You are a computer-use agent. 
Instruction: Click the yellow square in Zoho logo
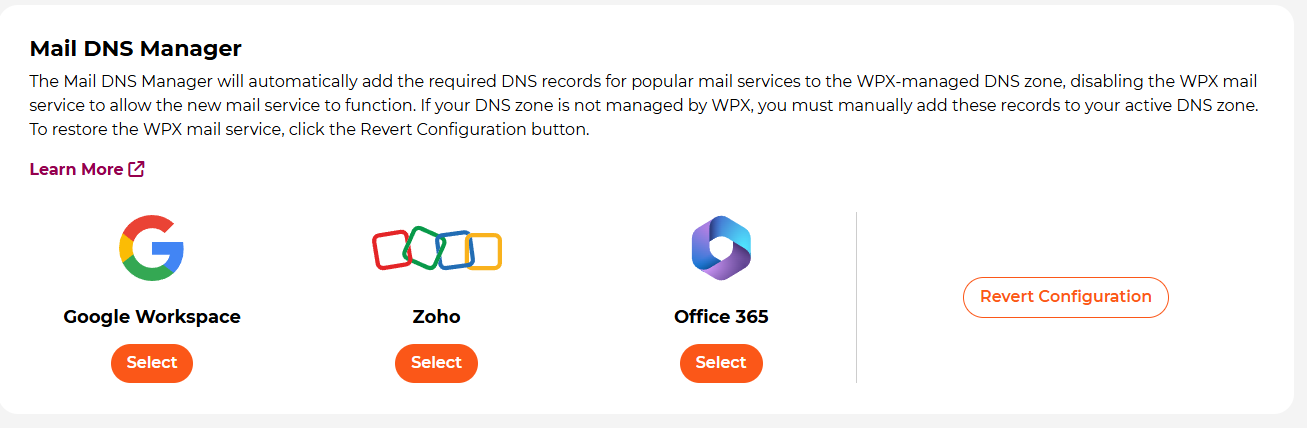[x=484, y=252]
